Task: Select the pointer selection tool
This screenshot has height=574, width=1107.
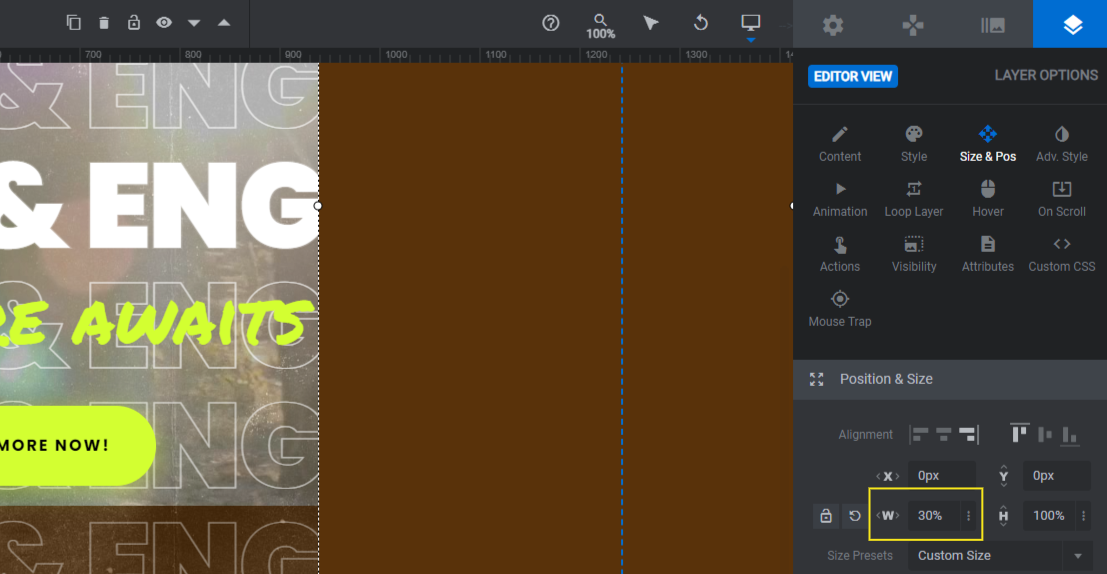Action: click(x=651, y=23)
